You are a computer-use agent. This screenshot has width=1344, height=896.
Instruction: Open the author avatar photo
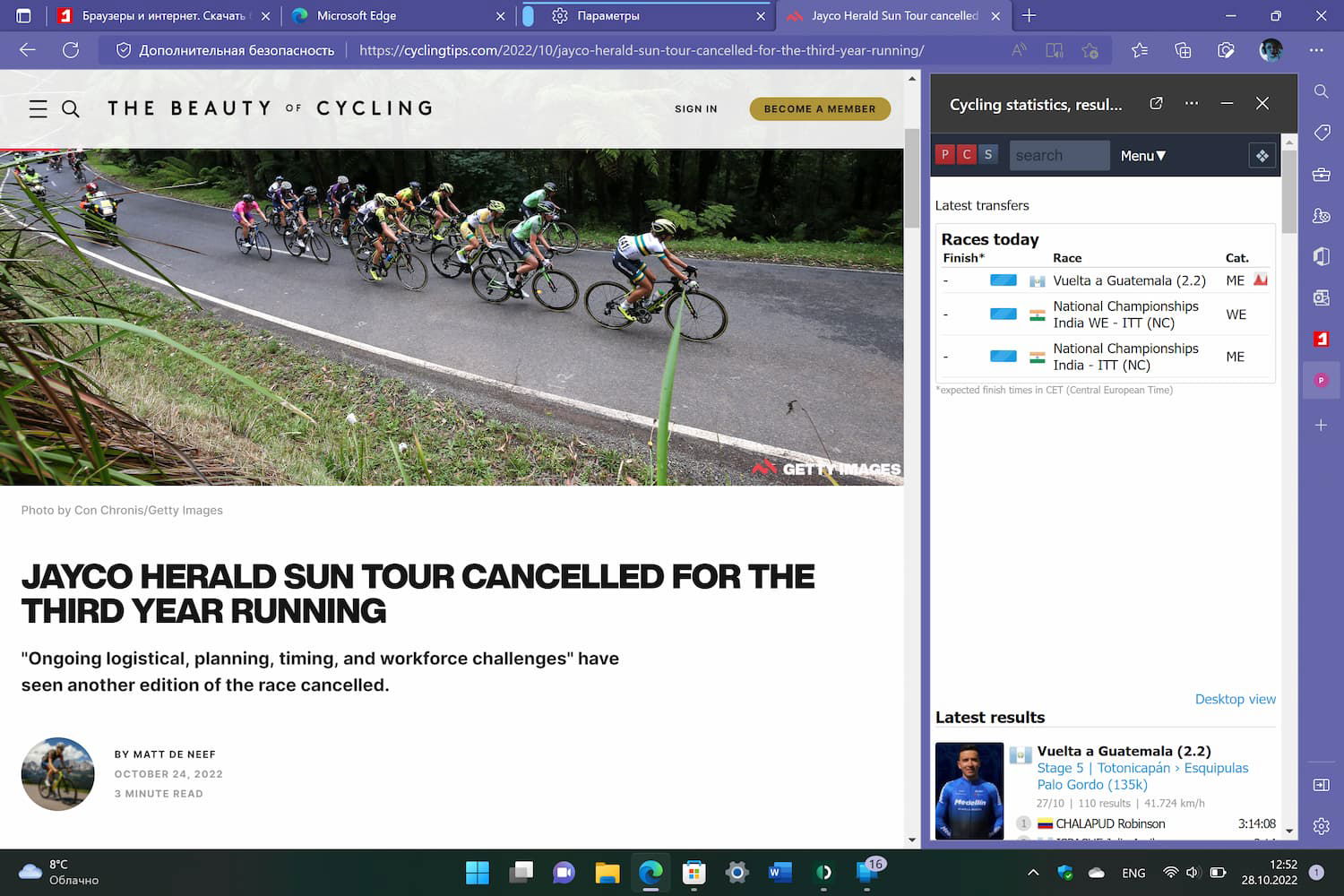58,774
